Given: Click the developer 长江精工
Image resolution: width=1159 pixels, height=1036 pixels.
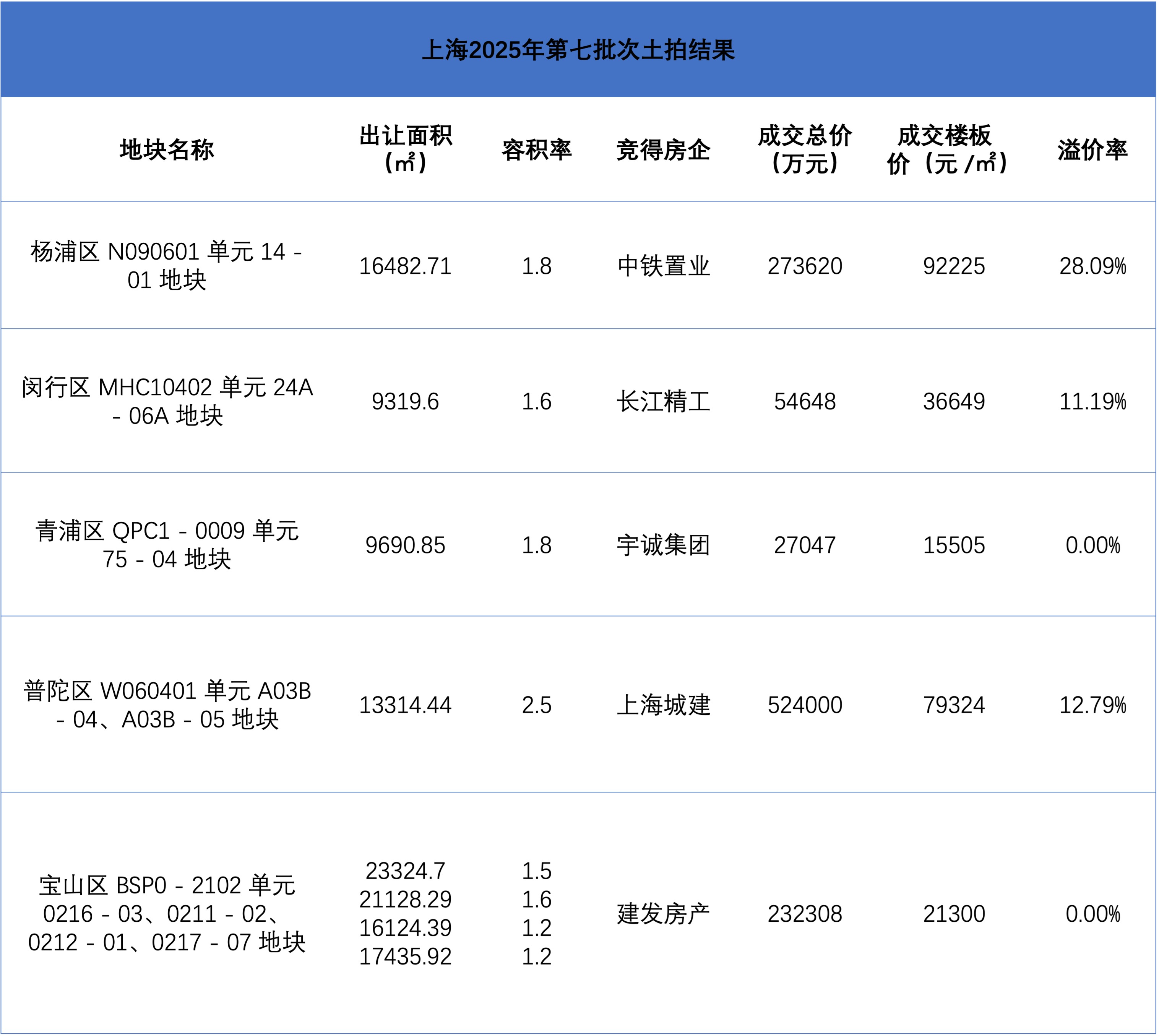Looking at the screenshot, I should tap(664, 402).
